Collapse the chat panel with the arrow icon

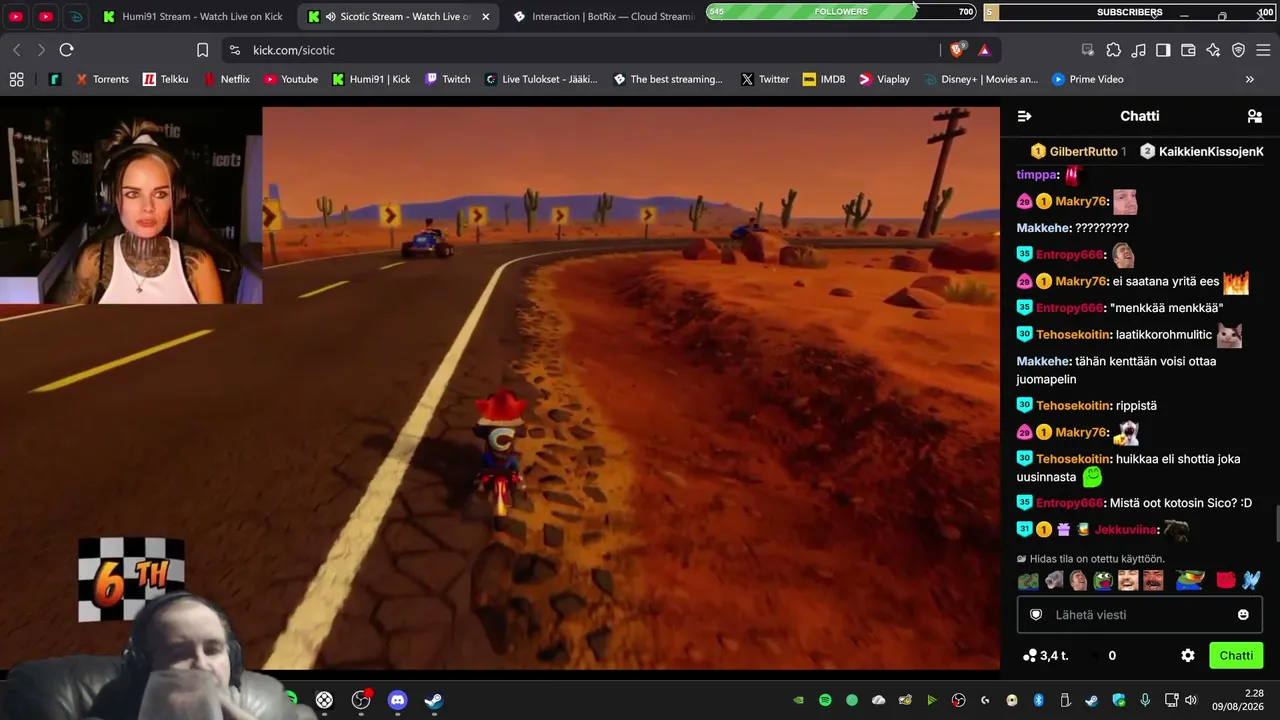click(1024, 116)
